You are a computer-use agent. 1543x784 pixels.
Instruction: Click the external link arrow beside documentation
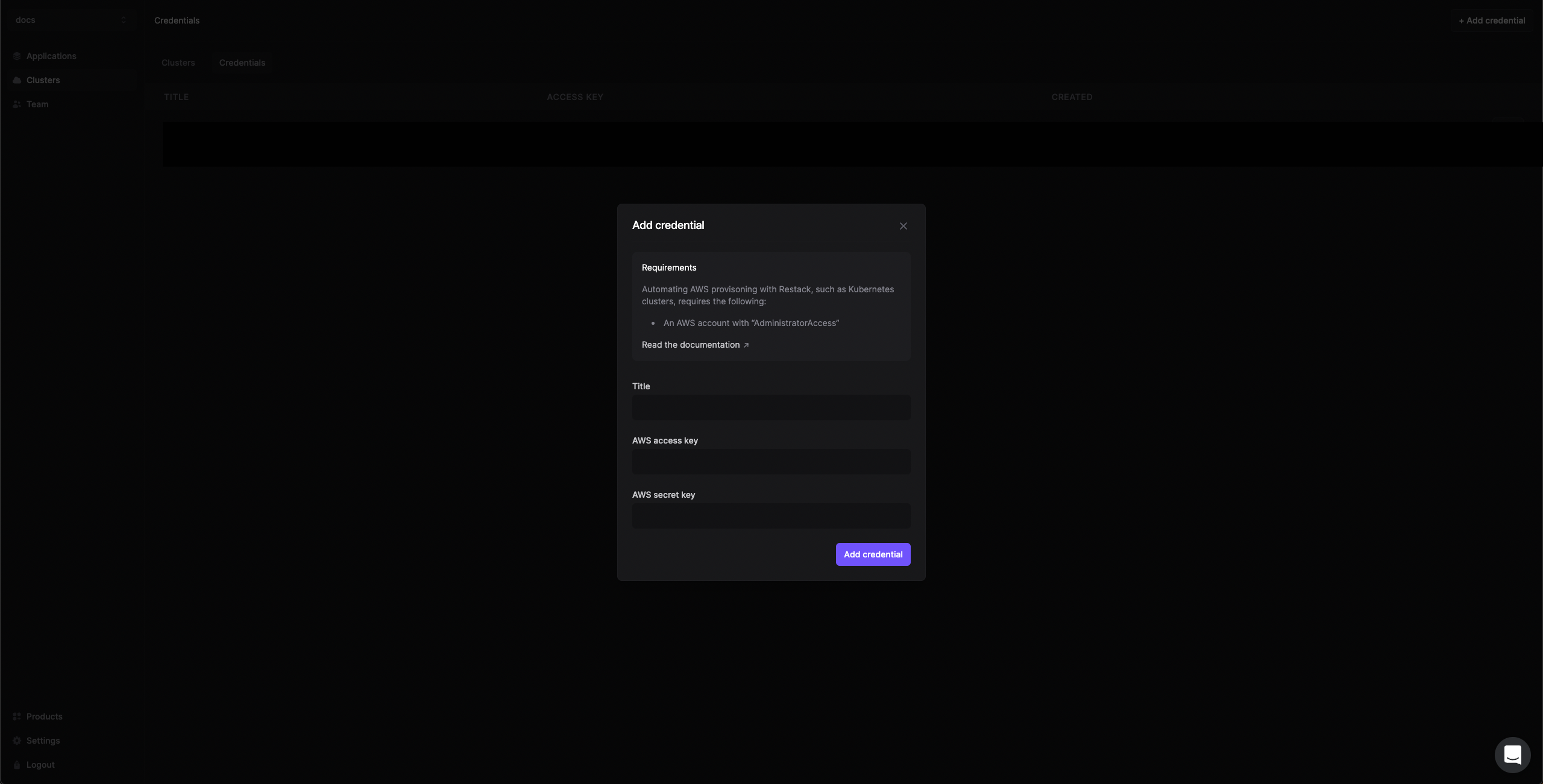(x=746, y=345)
